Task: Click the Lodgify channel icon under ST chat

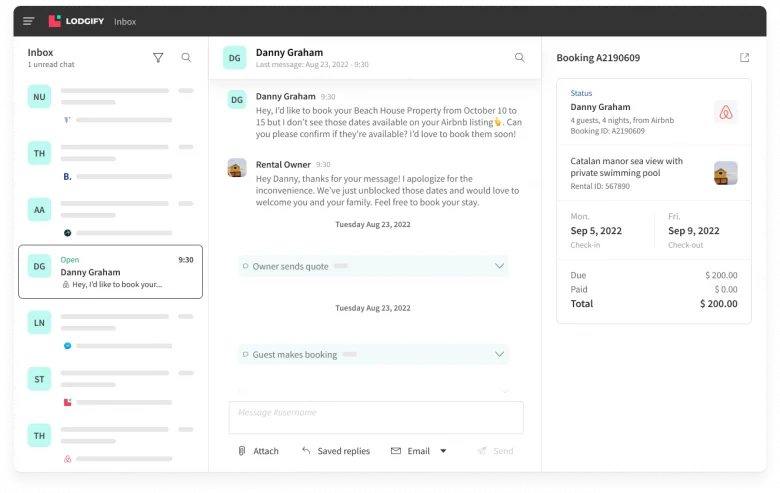Action: click(x=68, y=402)
